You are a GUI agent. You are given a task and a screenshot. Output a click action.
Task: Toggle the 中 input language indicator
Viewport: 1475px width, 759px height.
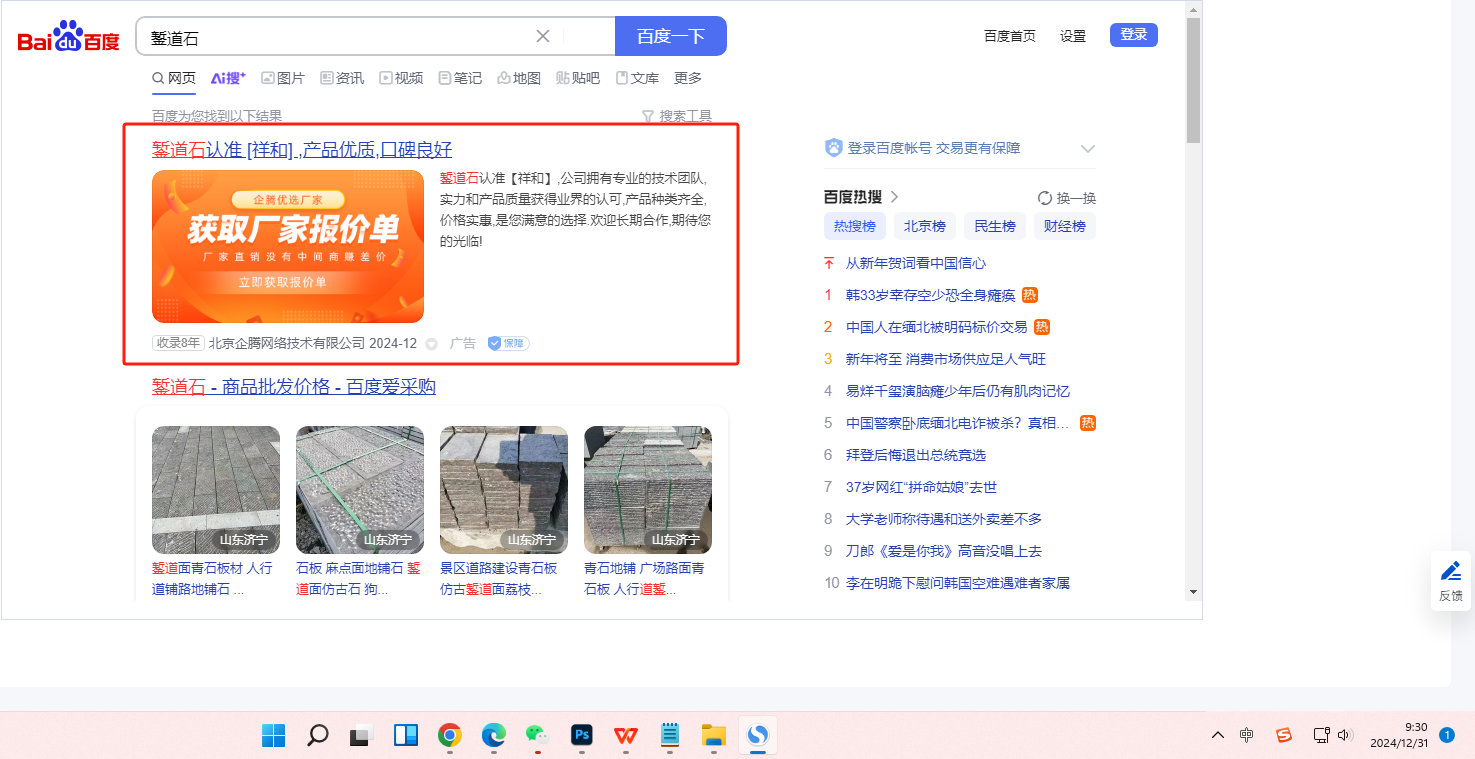[x=1247, y=736]
